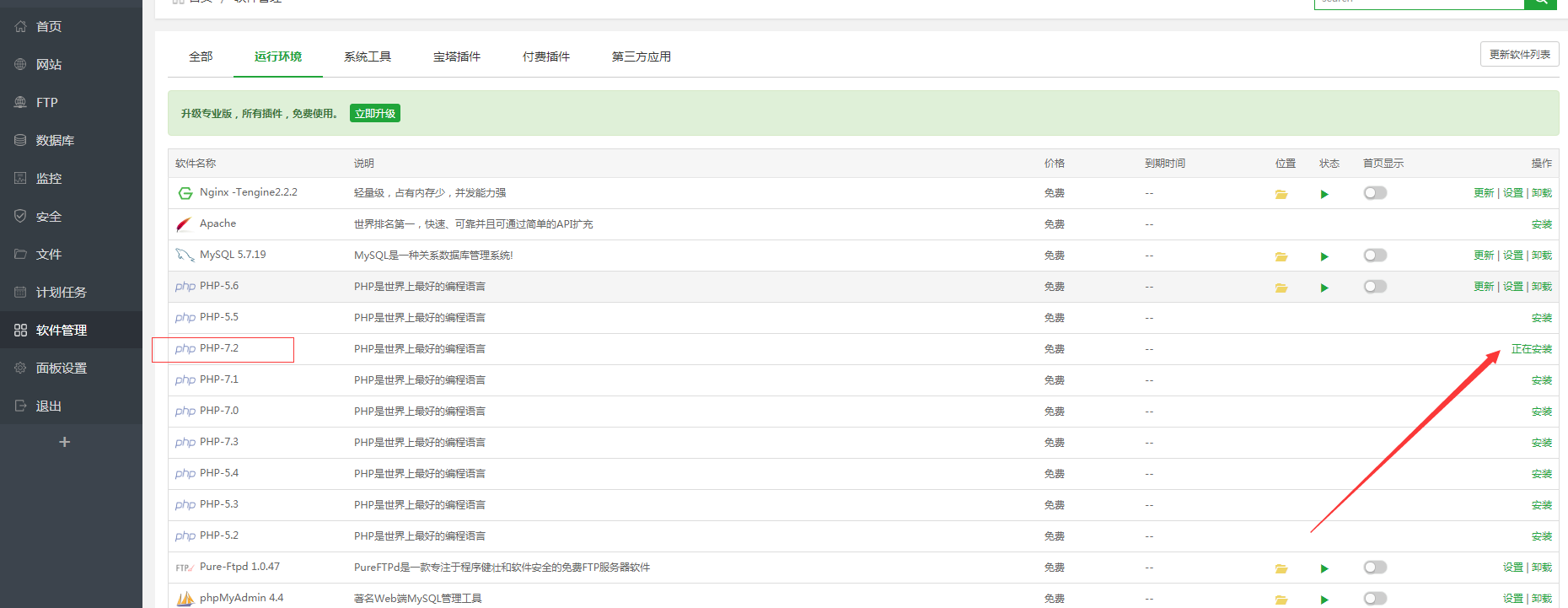Click Pure-Ftpd status play icon
The image size is (1568, 608).
point(1324,568)
